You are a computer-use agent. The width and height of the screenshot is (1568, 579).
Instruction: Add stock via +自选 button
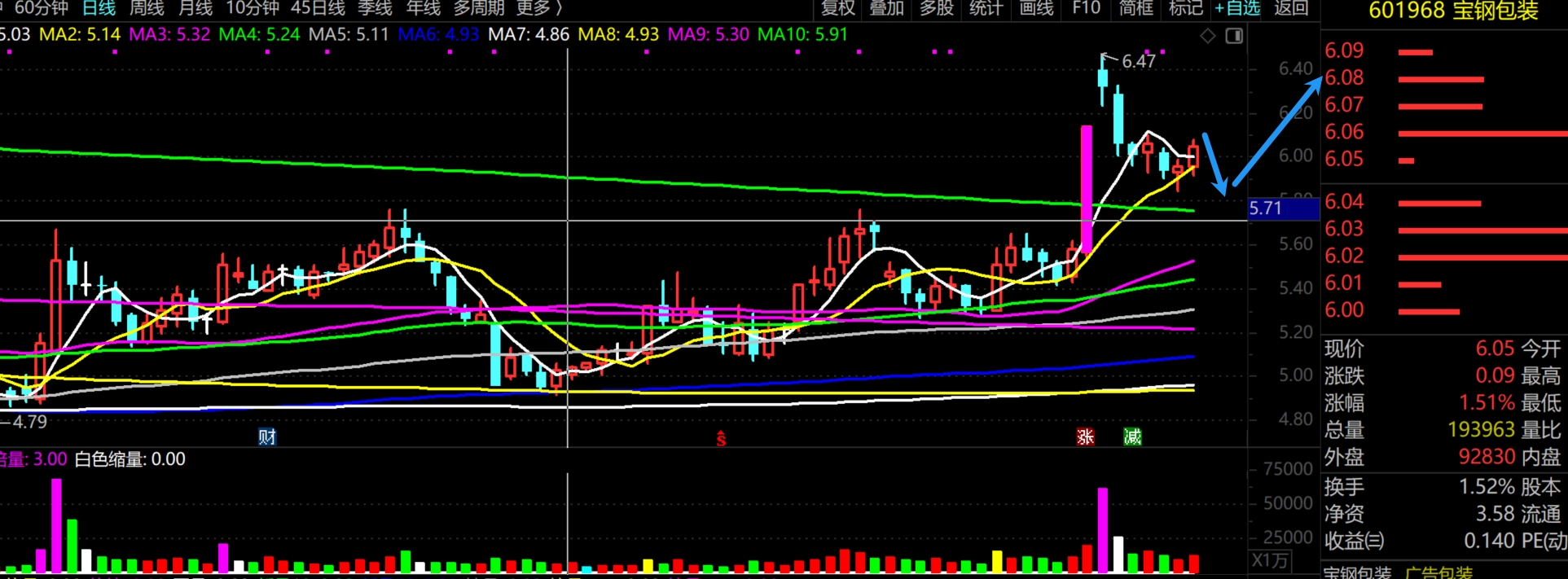coord(1237,9)
